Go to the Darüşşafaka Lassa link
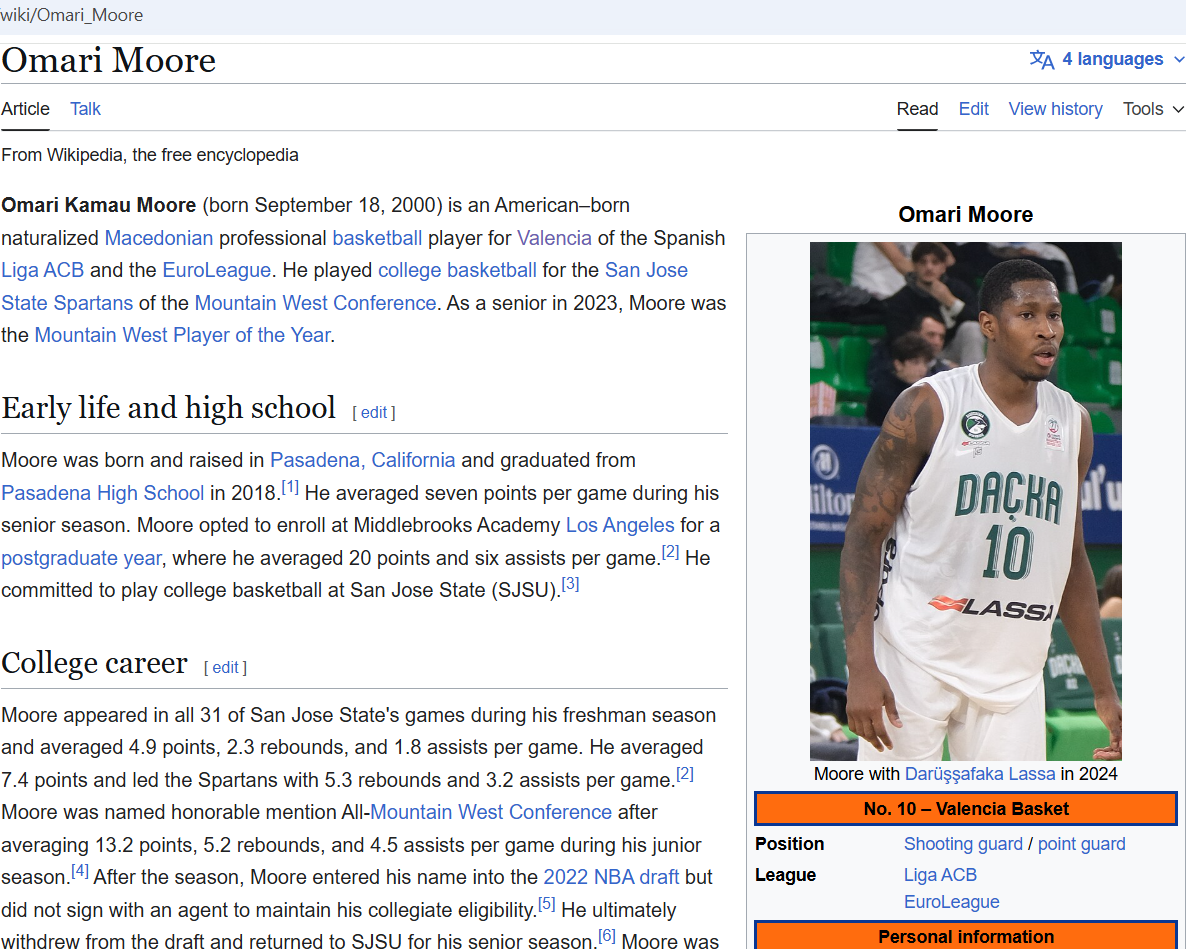This screenshot has height=949, width=1186. (979, 774)
